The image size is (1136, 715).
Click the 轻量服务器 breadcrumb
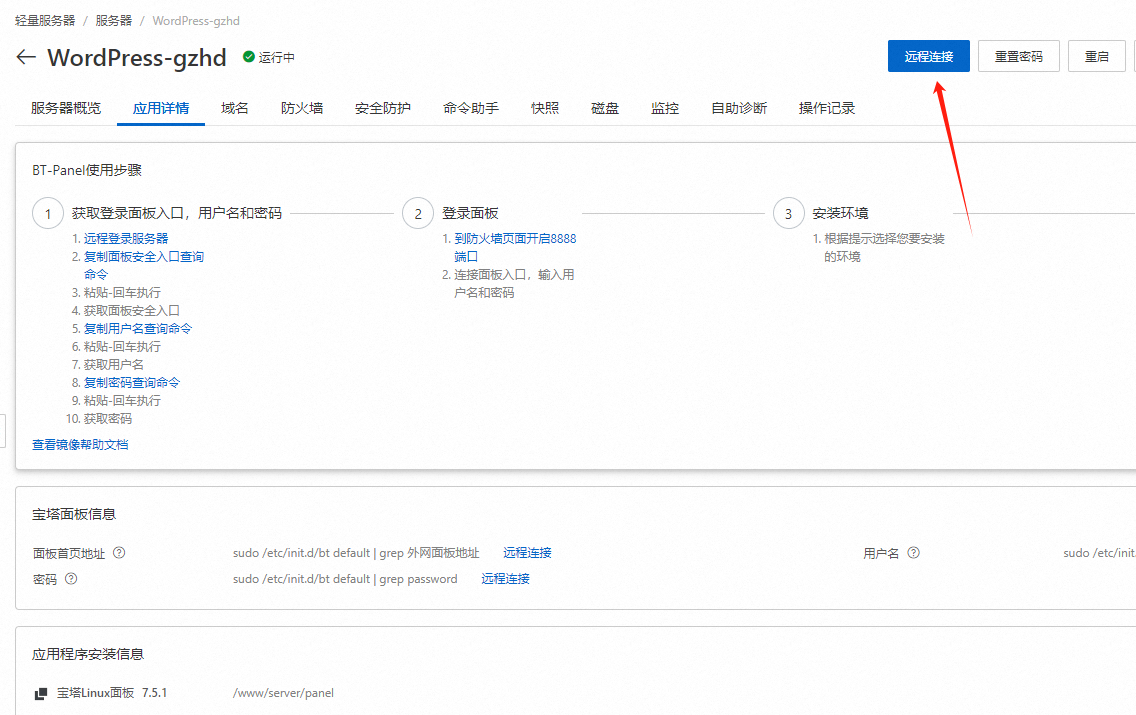coord(45,21)
